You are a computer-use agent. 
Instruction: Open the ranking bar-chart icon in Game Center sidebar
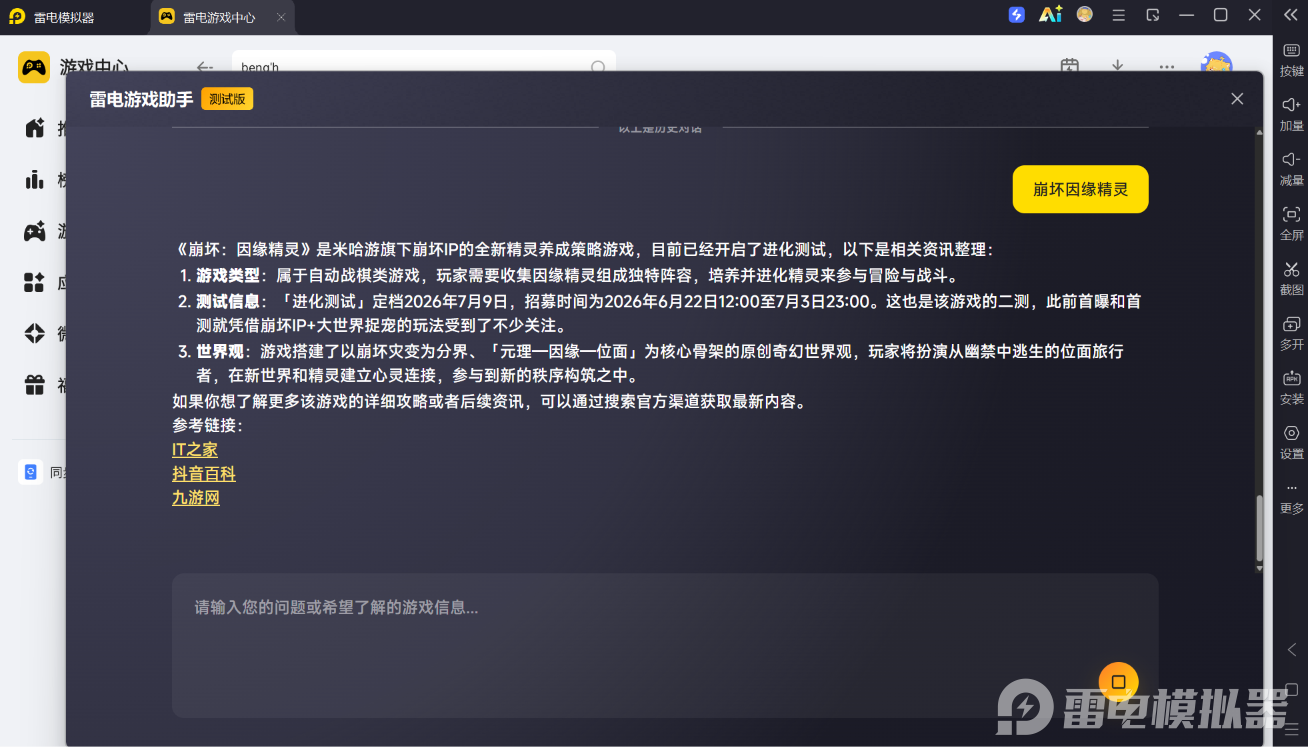pyautogui.click(x=35, y=180)
